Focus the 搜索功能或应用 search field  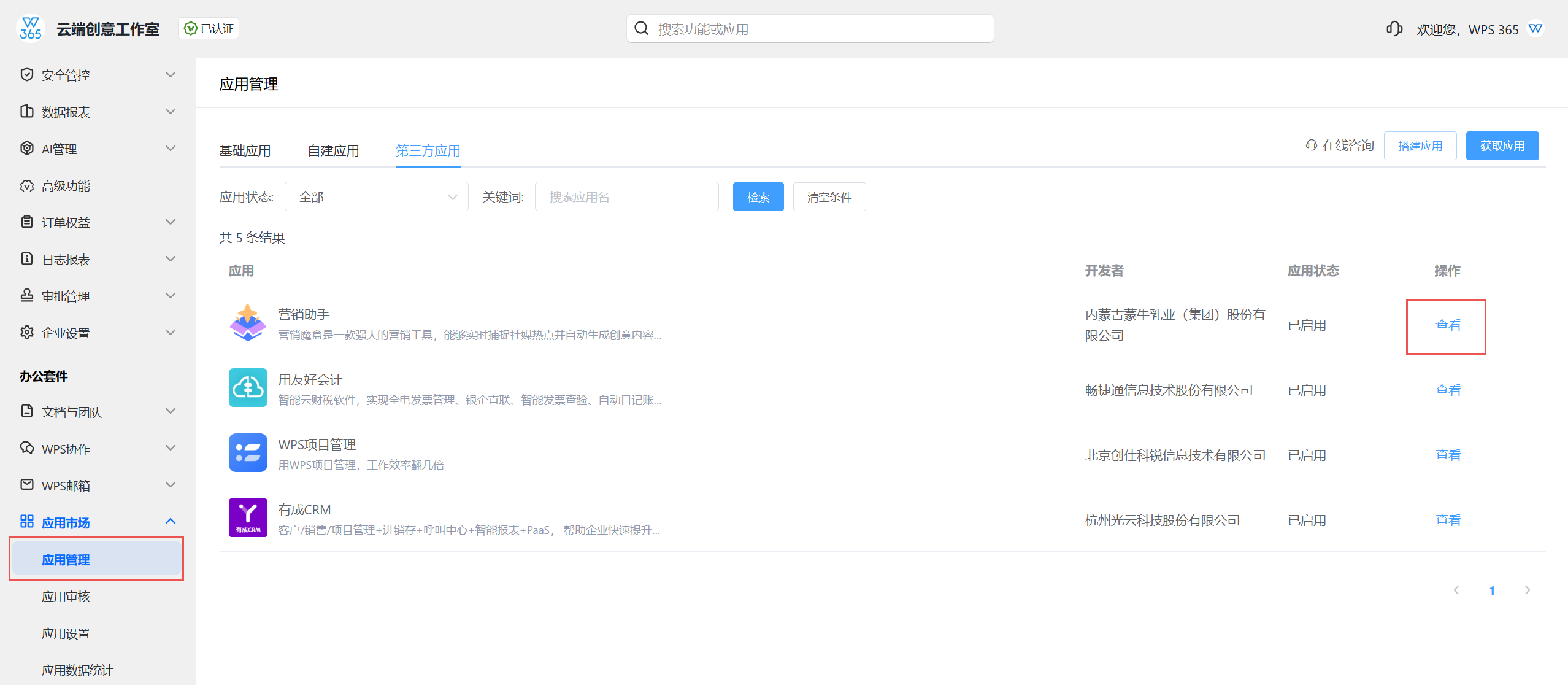[810, 29]
